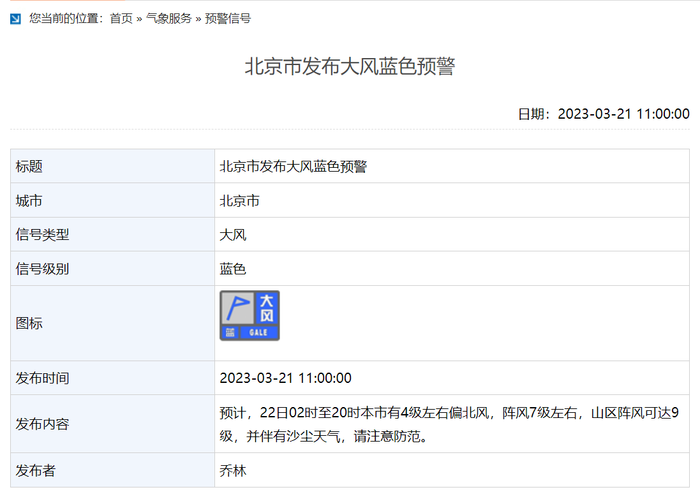Go to 气象服务 in the breadcrumb
Screen dimensions: 700x499
[169, 18]
